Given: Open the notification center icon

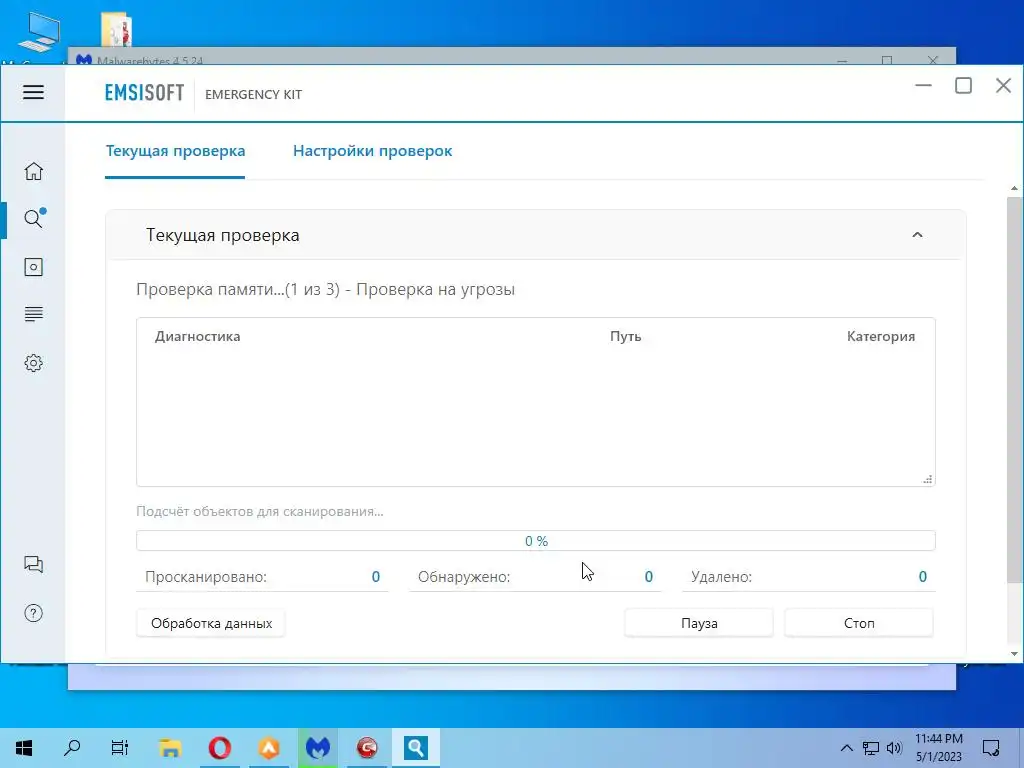Looking at the screenshot, I should [991, 748].
